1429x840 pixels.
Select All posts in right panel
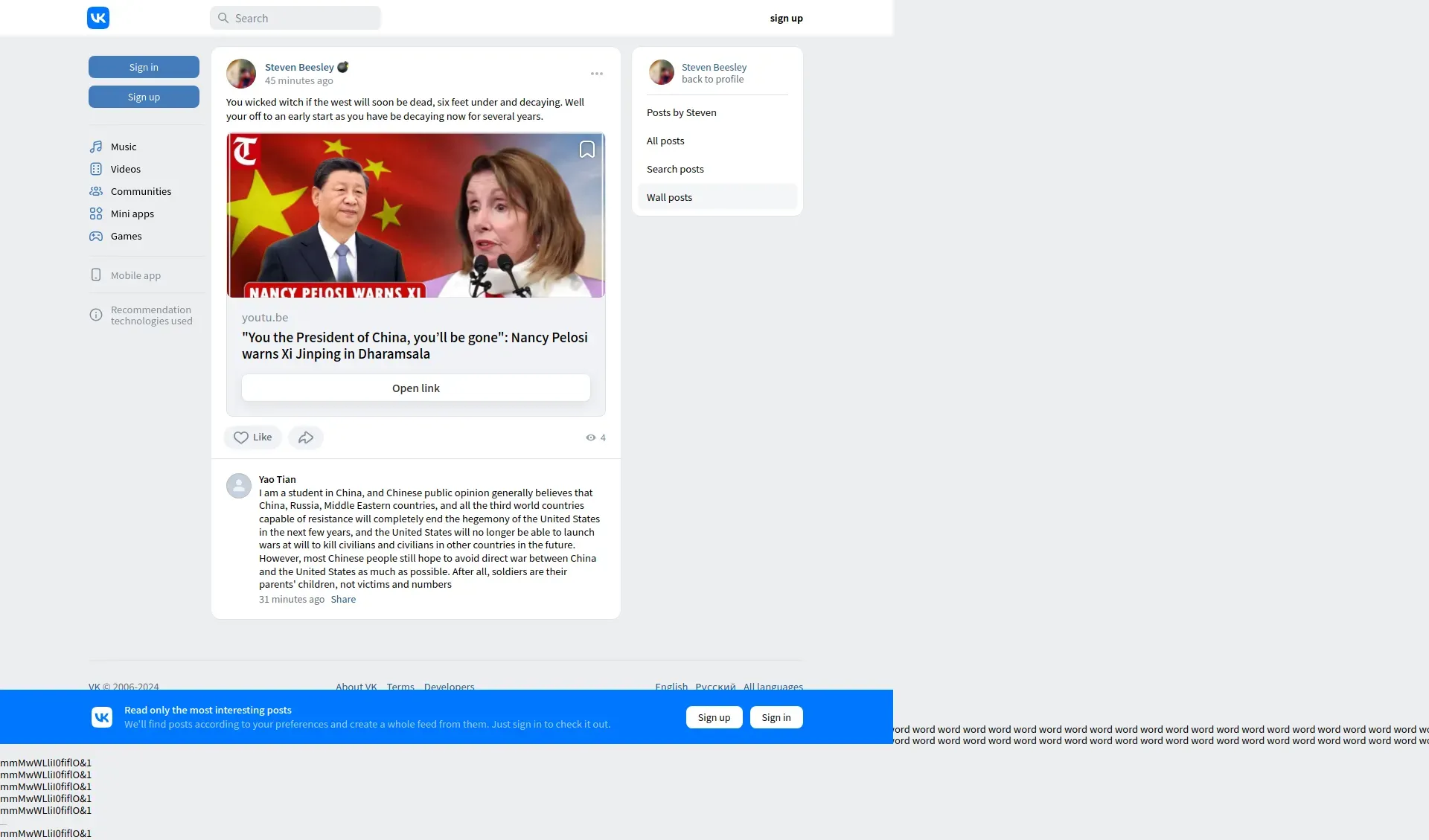665,141
